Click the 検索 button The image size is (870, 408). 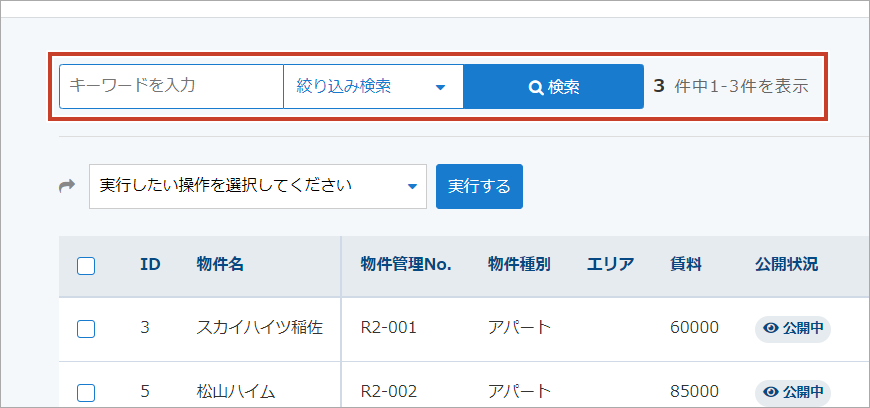pyautogui.click(x=553, y=87)
